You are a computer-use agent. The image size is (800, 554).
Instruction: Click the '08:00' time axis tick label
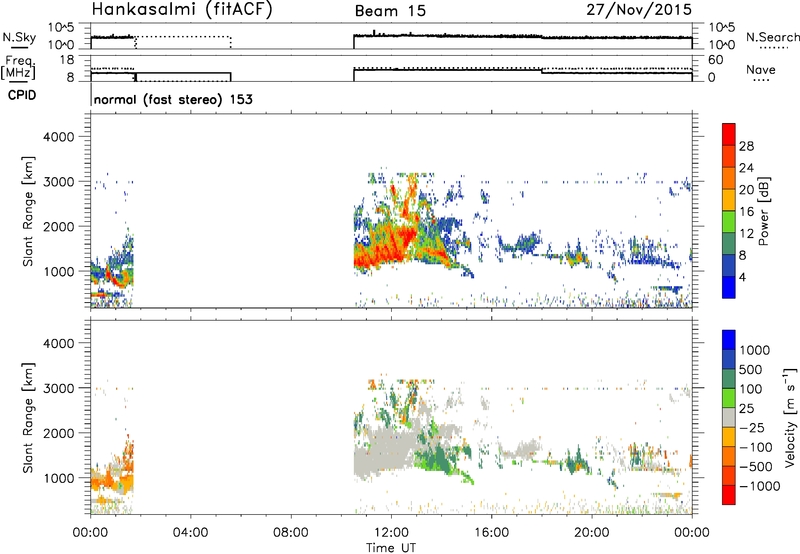[291, 533]
